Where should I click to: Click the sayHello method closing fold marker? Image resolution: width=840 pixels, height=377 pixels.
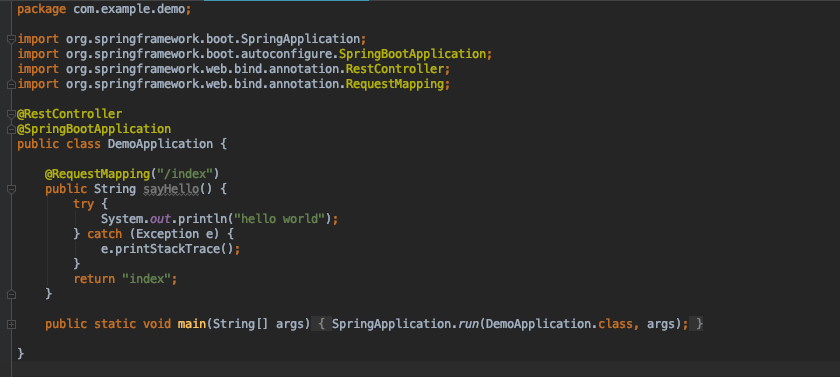point(11,294)
